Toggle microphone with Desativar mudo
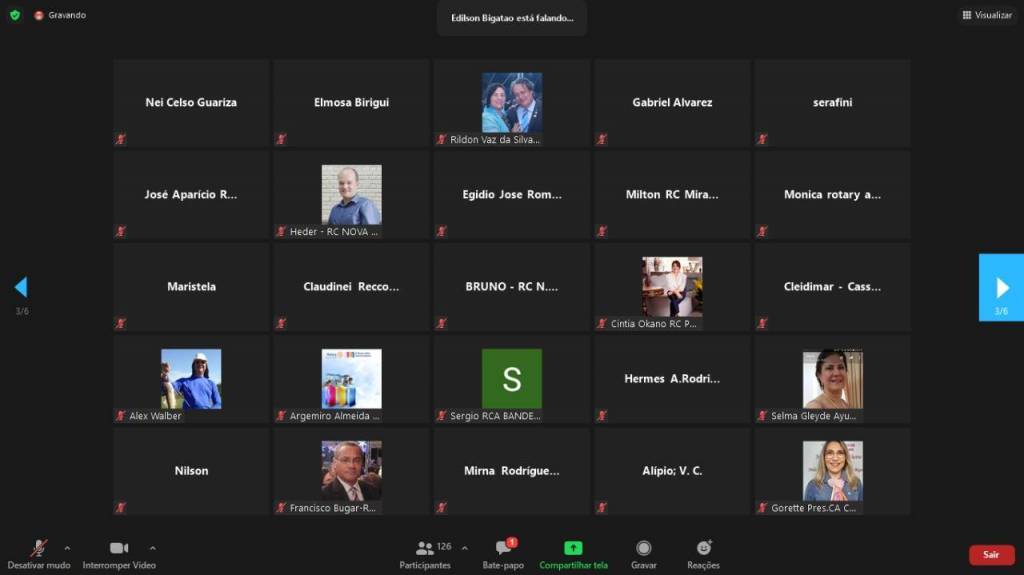 click(x=38, y=553)
